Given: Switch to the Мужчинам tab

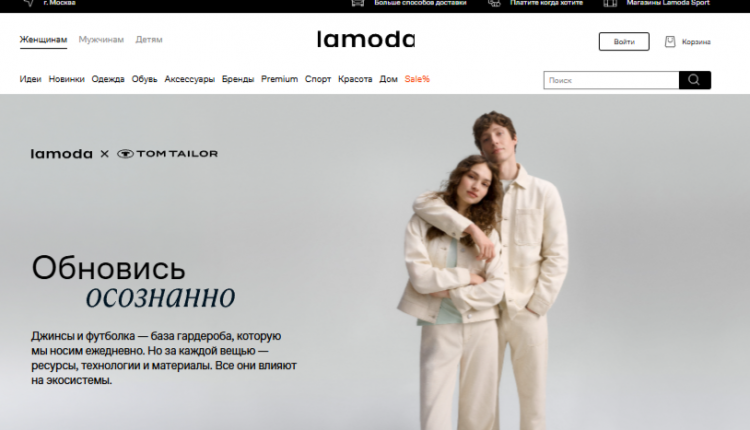Looking at the screenshot, I should click(x=101, y=40).
